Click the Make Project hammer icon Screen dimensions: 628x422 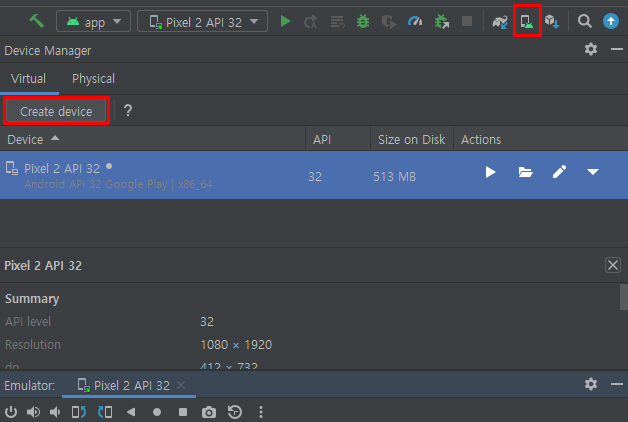point(36,21)
